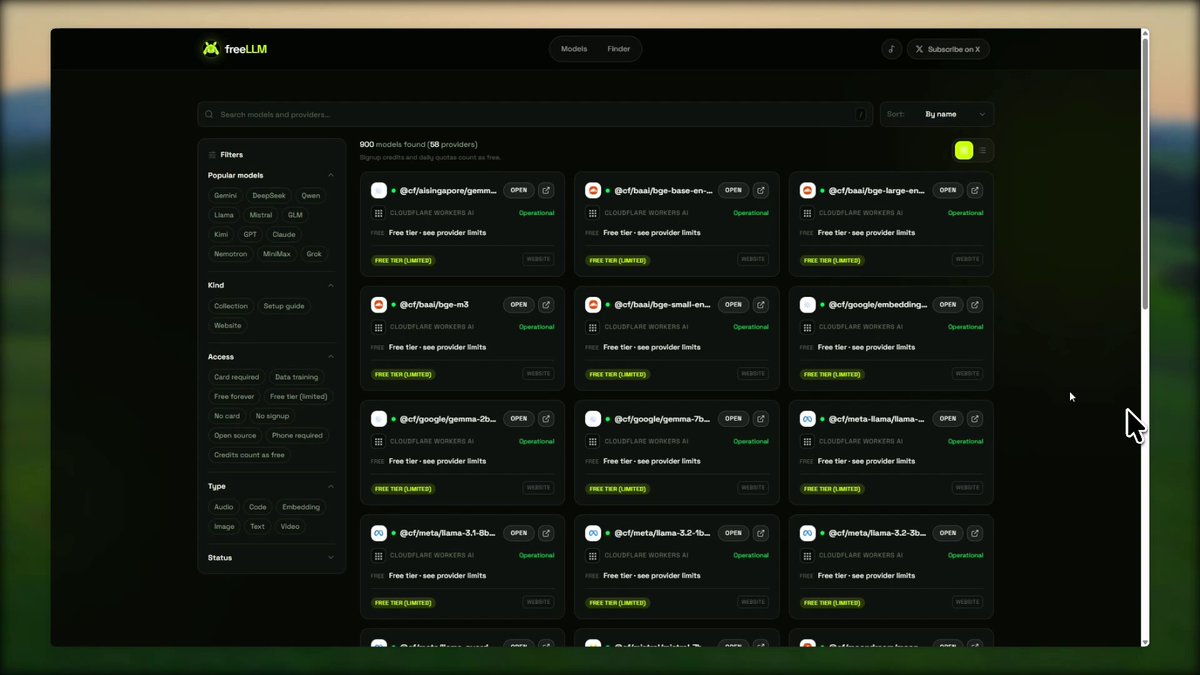The height and width of the screenshot is (675, 1200).
Task: Open external link for @cf/baai/bge-small-en card
Action: pos(760,305)
